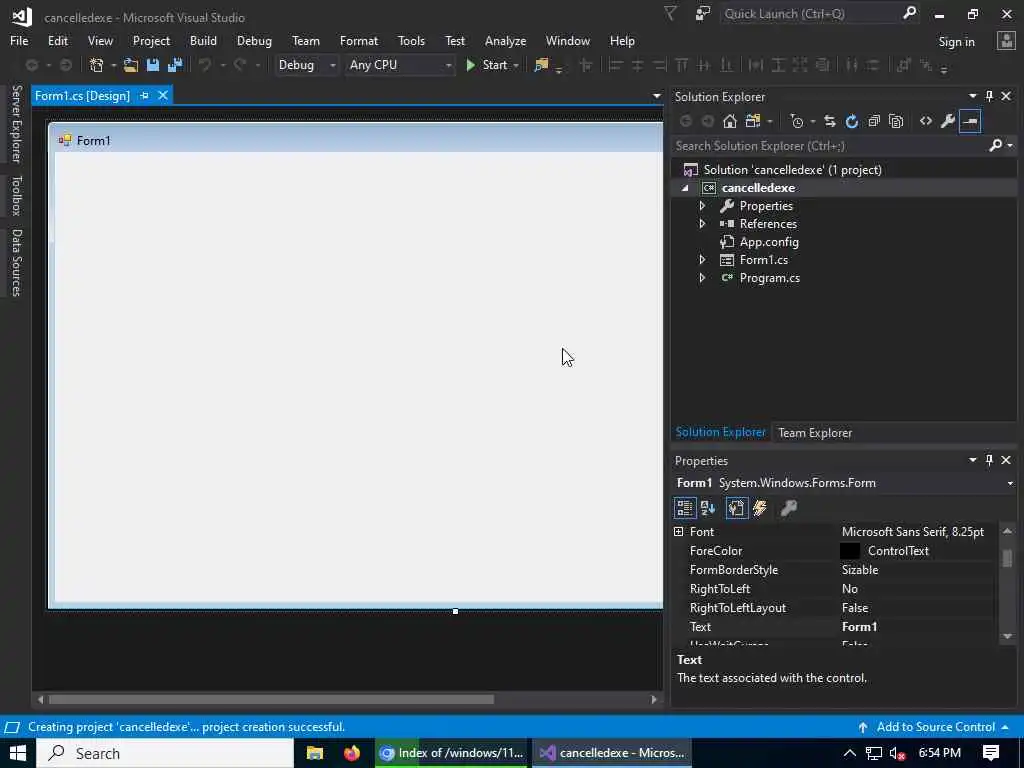Collapse the cancelledexe project node
This screenshot has height=768, width=1024.
coord(685,188)
